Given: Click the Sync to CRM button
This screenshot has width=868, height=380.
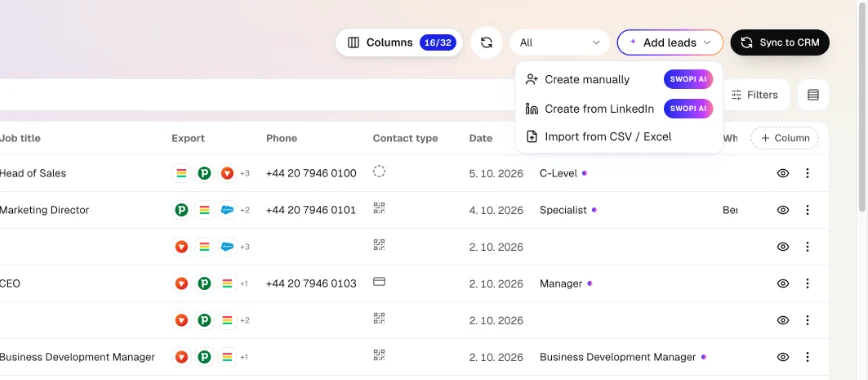Looking at the screenshot, I should pos(779,43).
